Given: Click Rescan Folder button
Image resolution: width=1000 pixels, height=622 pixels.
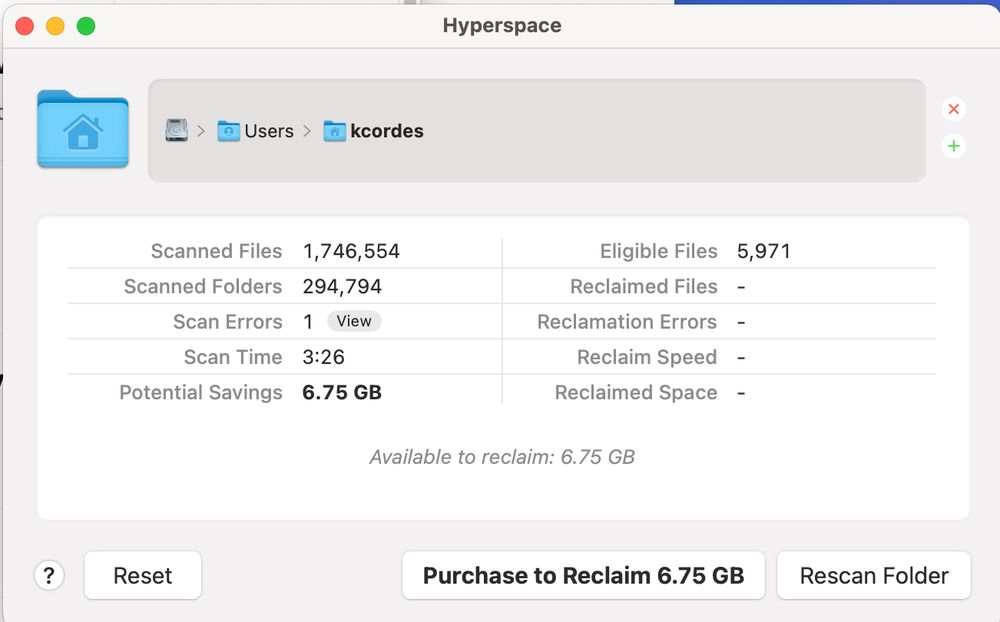Looking at the screenshot, I should coord(874,575).
